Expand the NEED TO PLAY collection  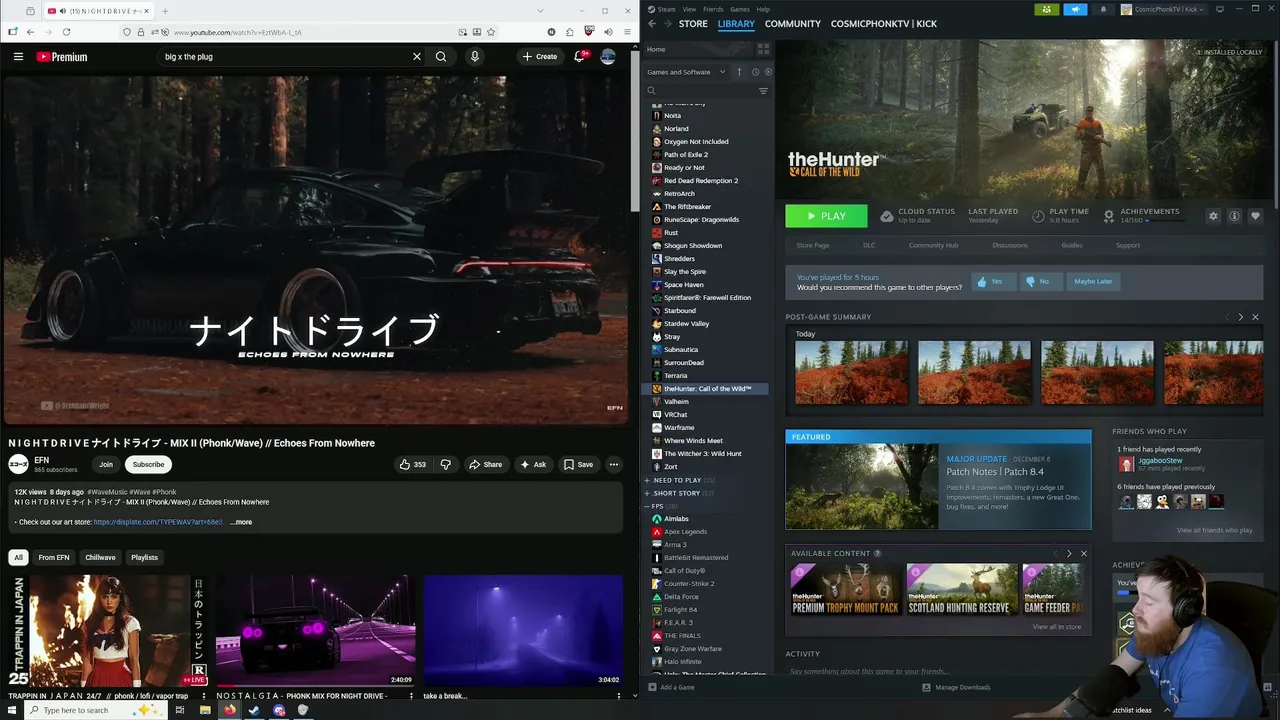point(647,480)
